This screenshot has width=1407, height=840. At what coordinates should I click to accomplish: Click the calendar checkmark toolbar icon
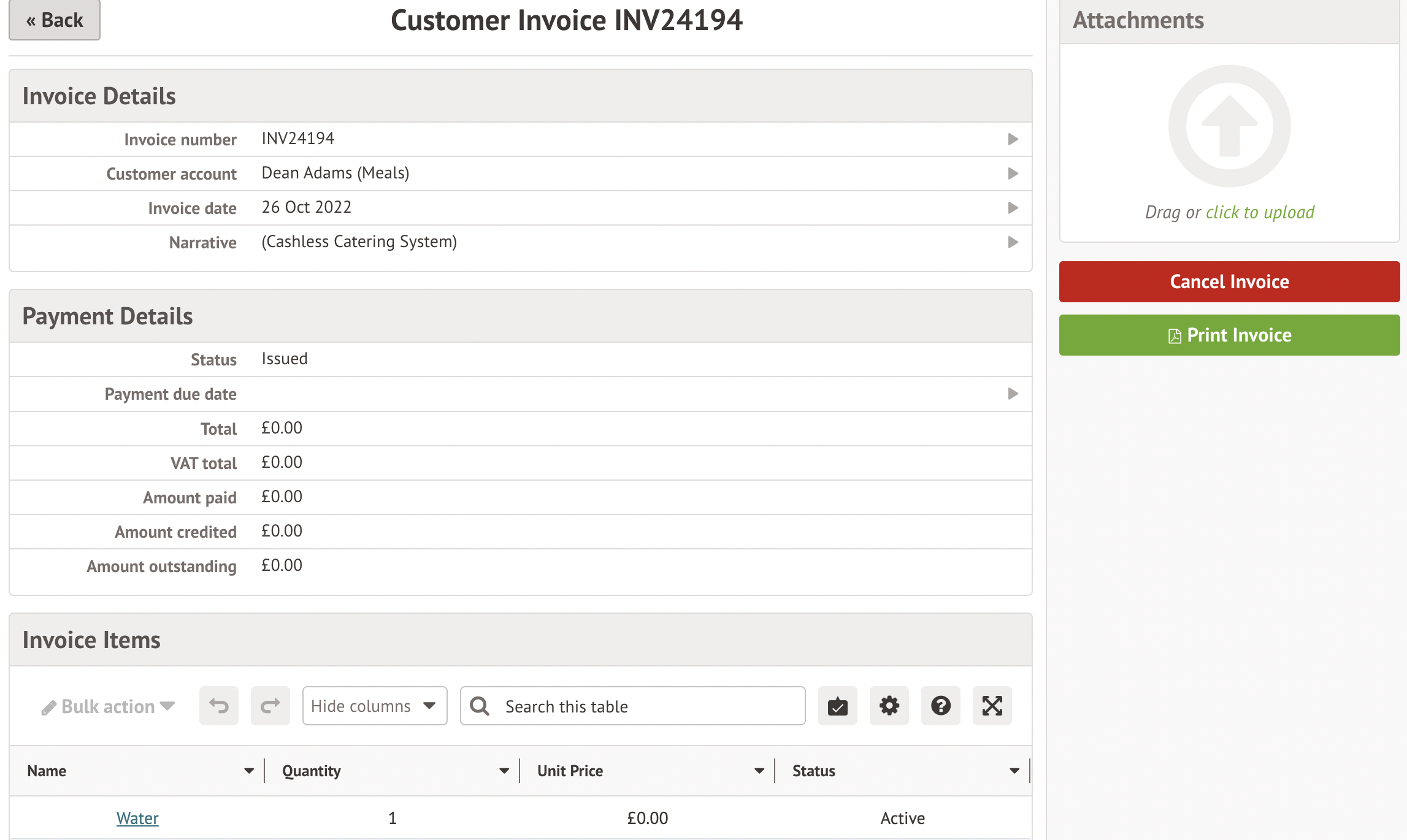click(x=837, y=706)
